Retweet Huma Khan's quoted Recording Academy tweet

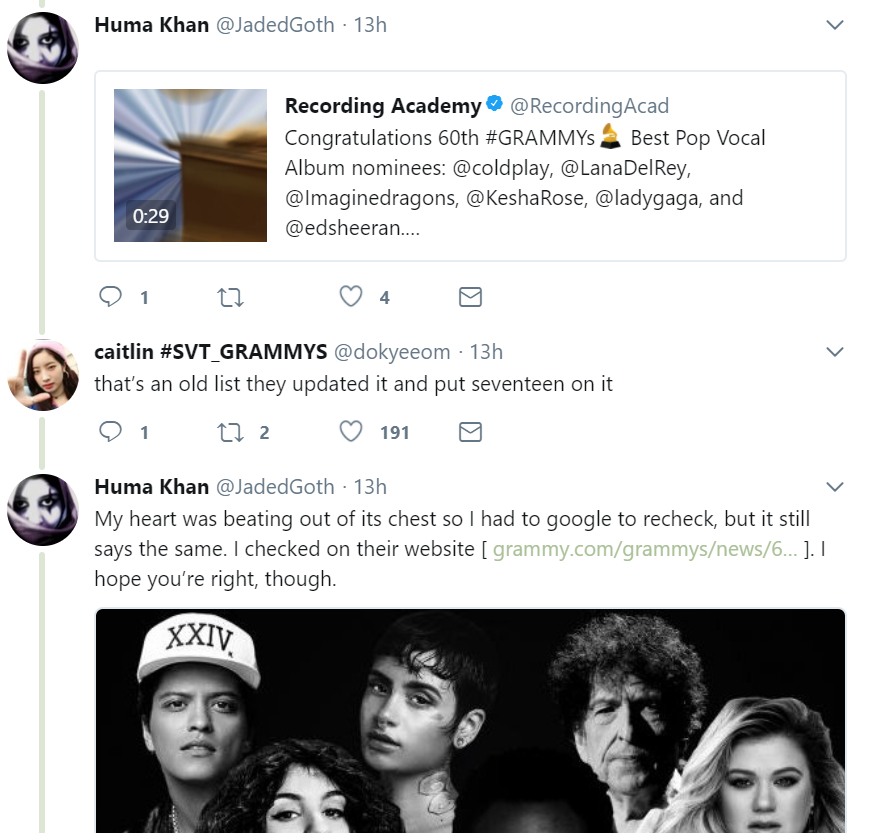pos(230,297)
